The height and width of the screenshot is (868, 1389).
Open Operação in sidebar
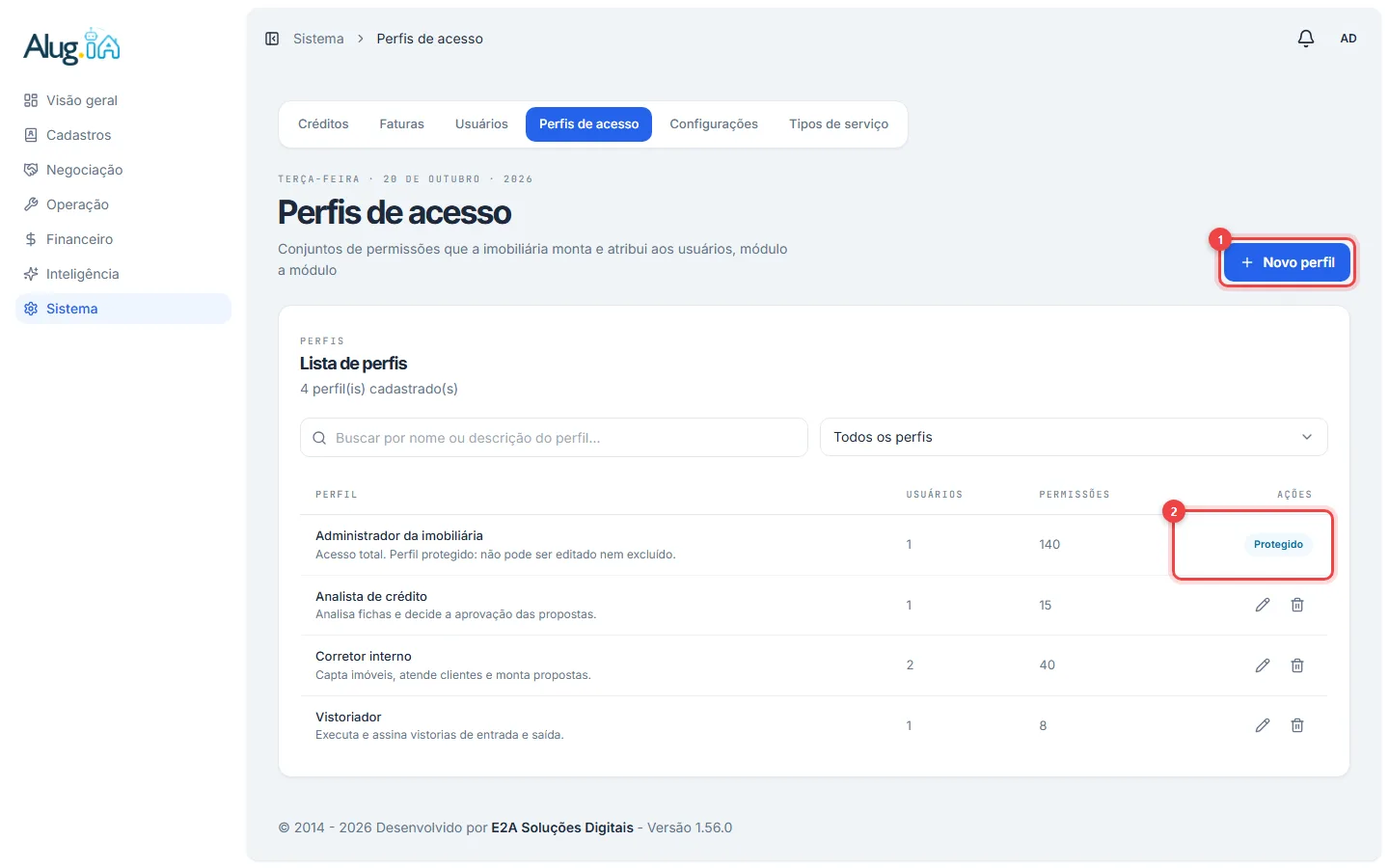coord(123,204)
